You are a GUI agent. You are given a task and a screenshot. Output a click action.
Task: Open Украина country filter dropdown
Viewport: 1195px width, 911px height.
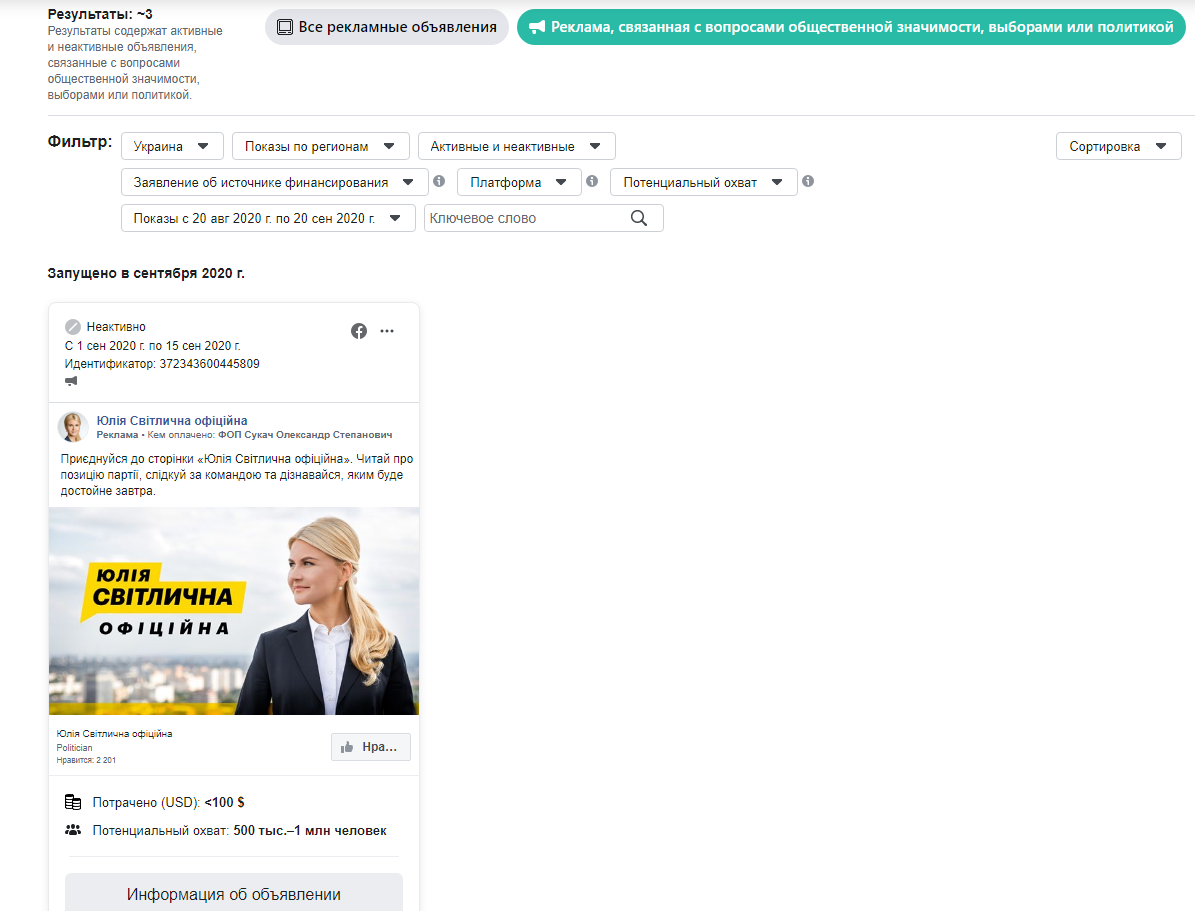tap(172, 146)
